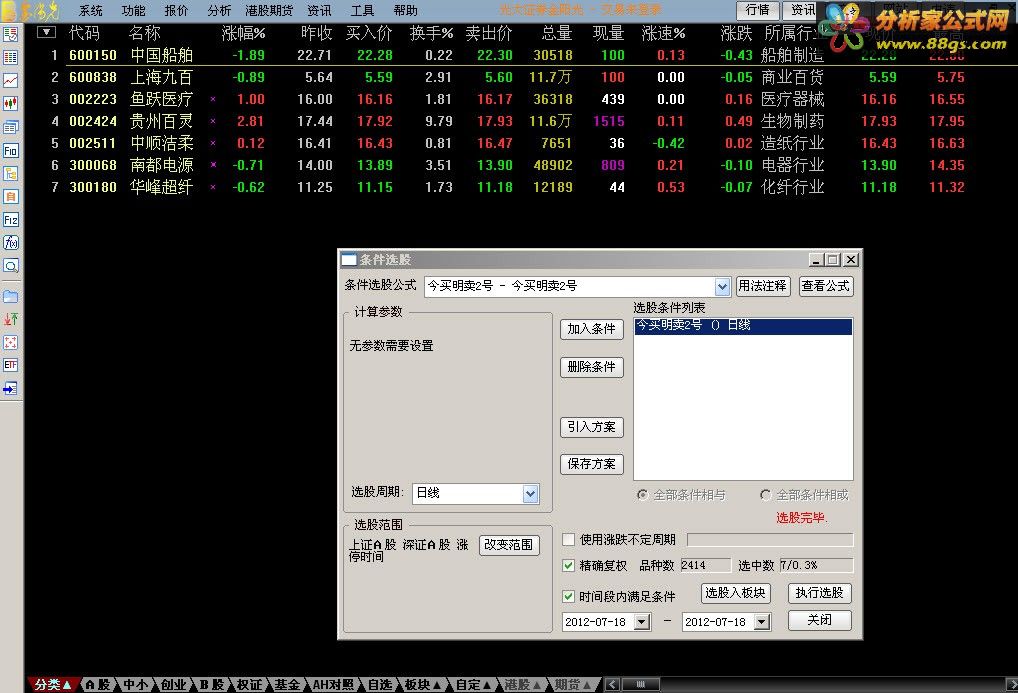Click the × marker in 华峰超纤 row
Viewport: 1018px width, 693px height.
click(x=213, y=187)
